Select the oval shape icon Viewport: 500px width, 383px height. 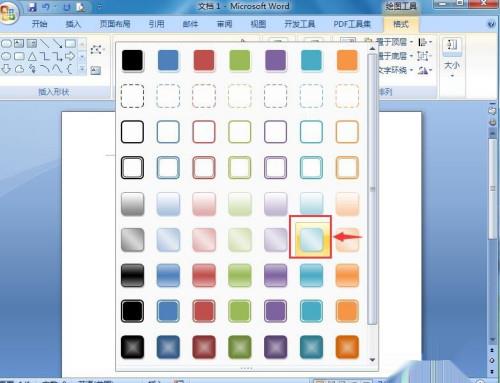click(x=6, y=56)
